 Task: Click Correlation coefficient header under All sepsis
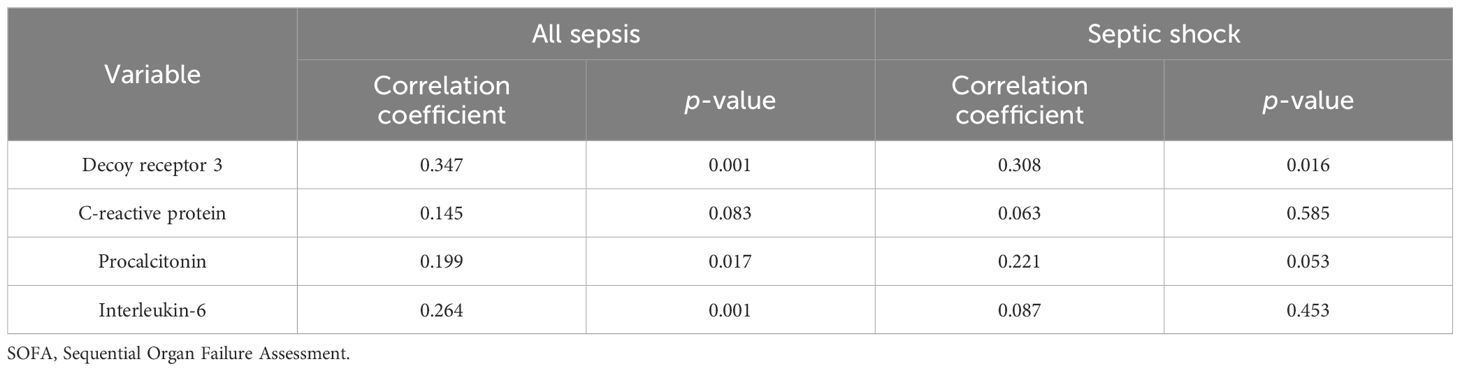(x=441, y=100)
